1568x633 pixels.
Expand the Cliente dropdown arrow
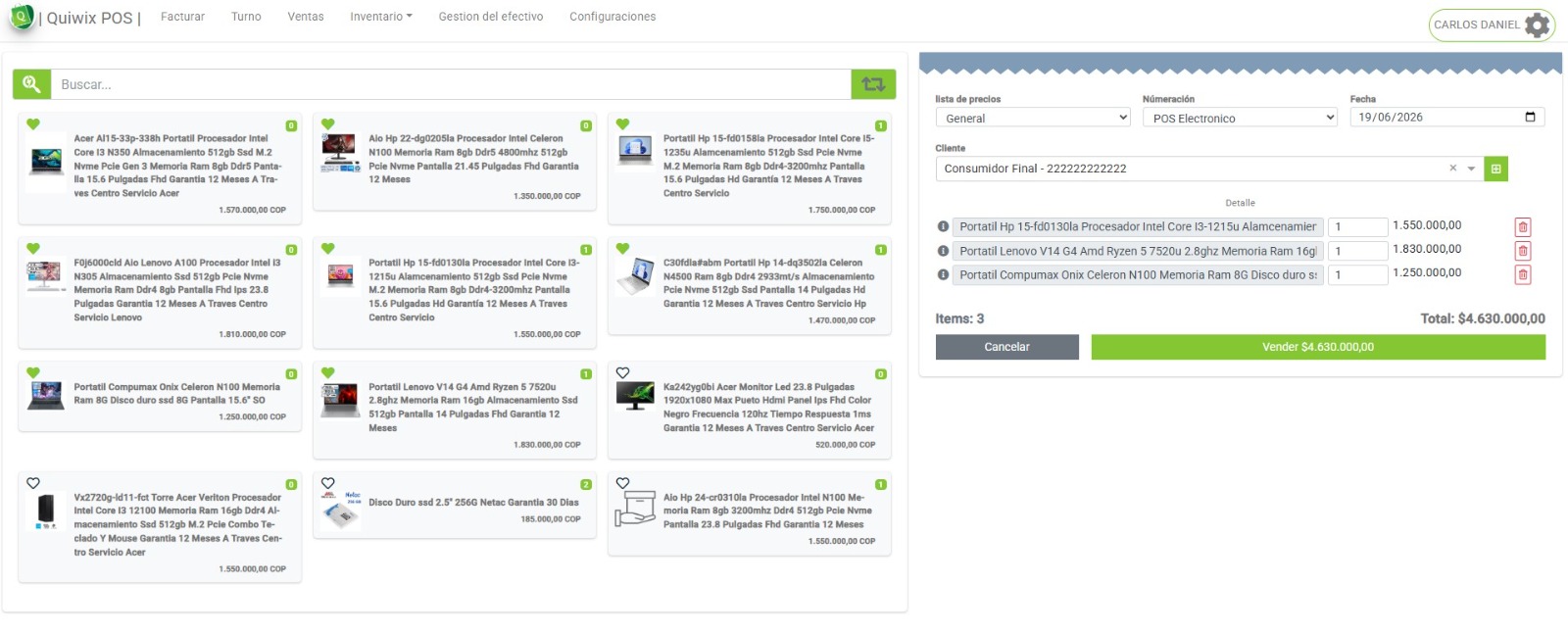point(1471,169)
